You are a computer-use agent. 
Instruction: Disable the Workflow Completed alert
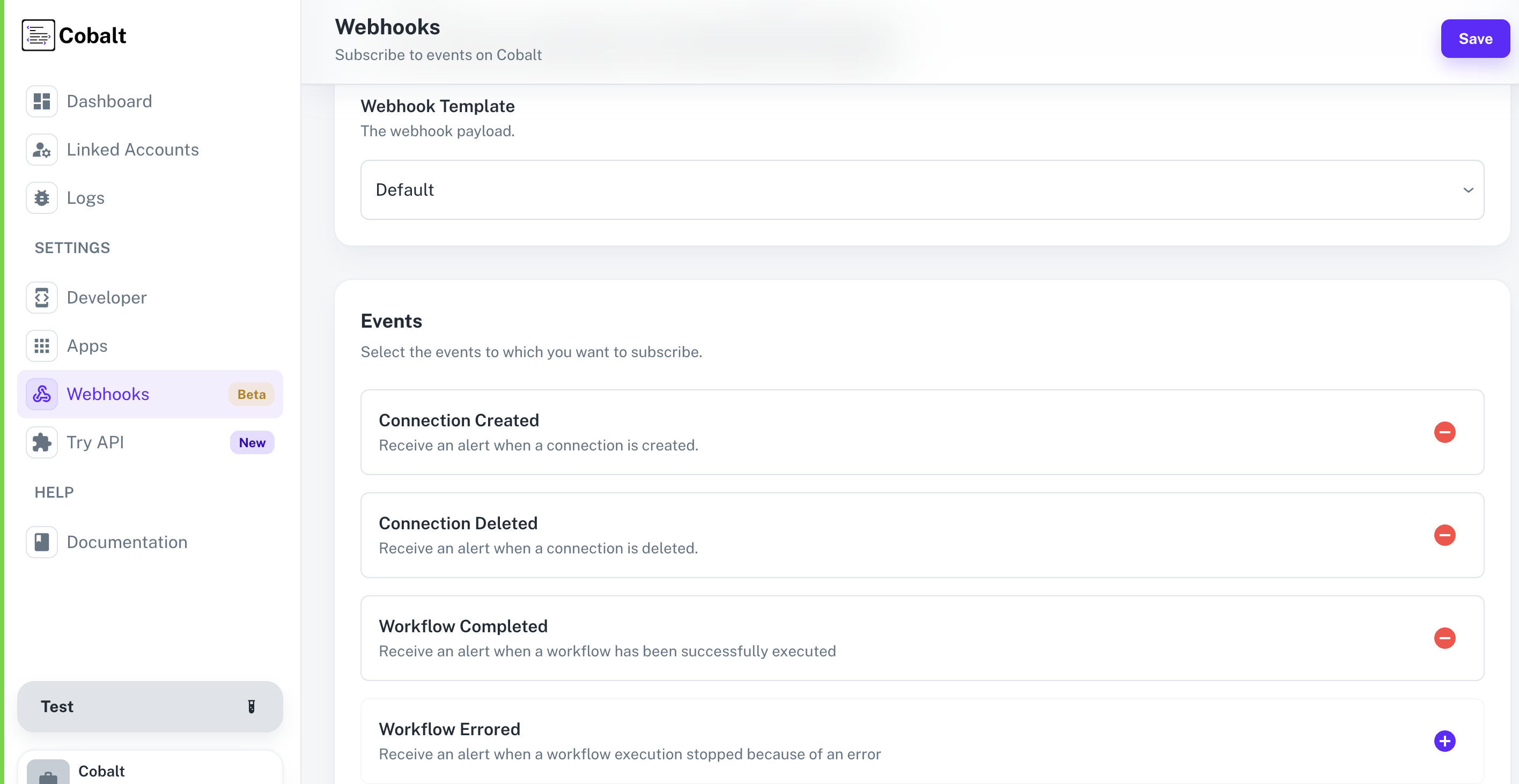(x=1444, y=638)
